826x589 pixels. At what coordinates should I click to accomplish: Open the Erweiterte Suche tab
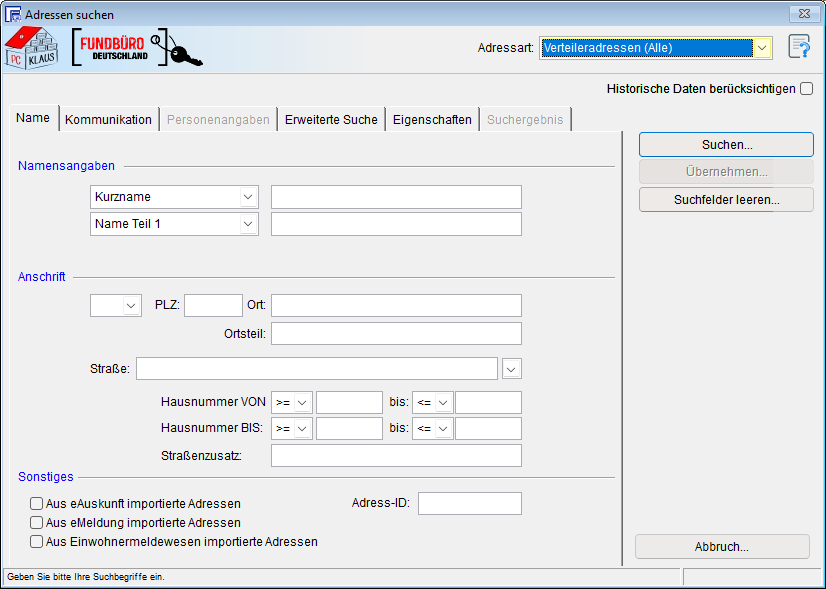[x=331, y=120]
